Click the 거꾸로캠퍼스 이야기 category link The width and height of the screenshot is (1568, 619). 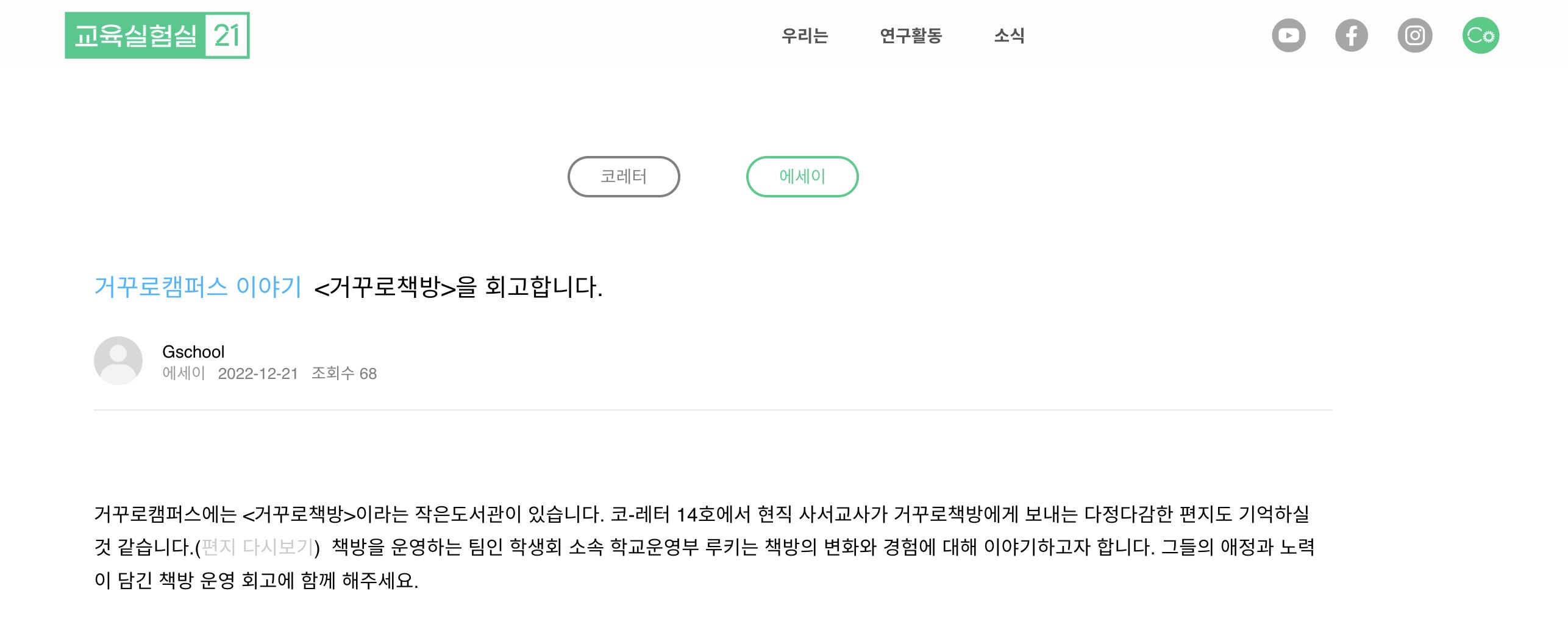coord(198,286)
